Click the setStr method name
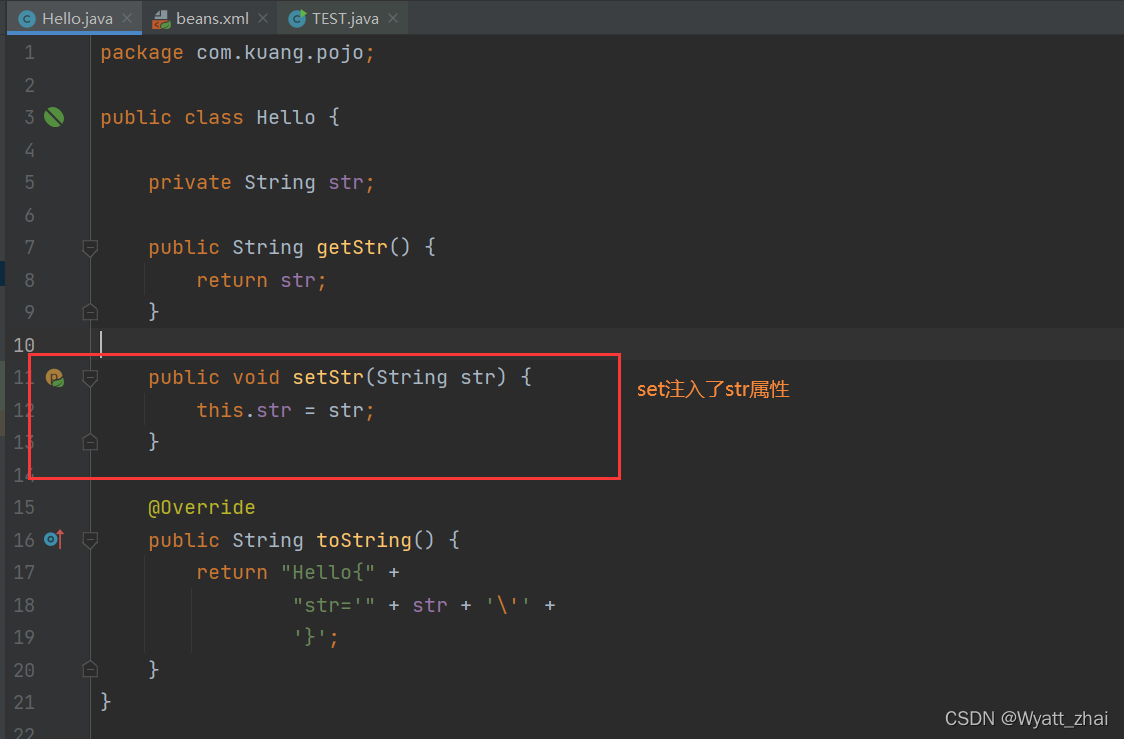Screen dimensions: 1124x739 (328, 377)
